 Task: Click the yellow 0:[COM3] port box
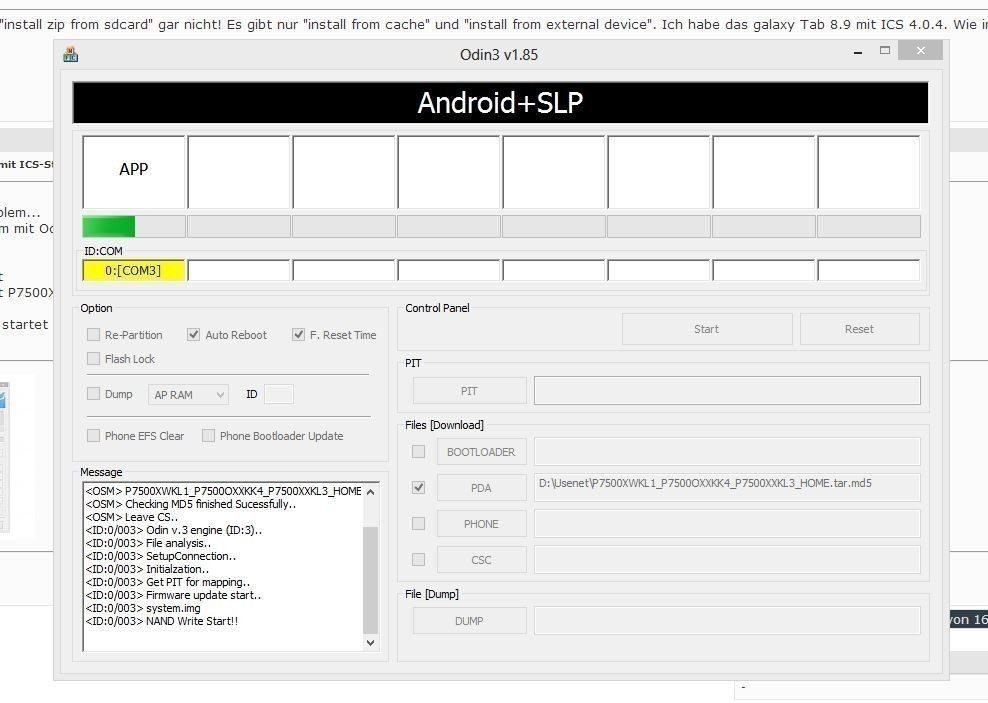click(x=134, y=270)
